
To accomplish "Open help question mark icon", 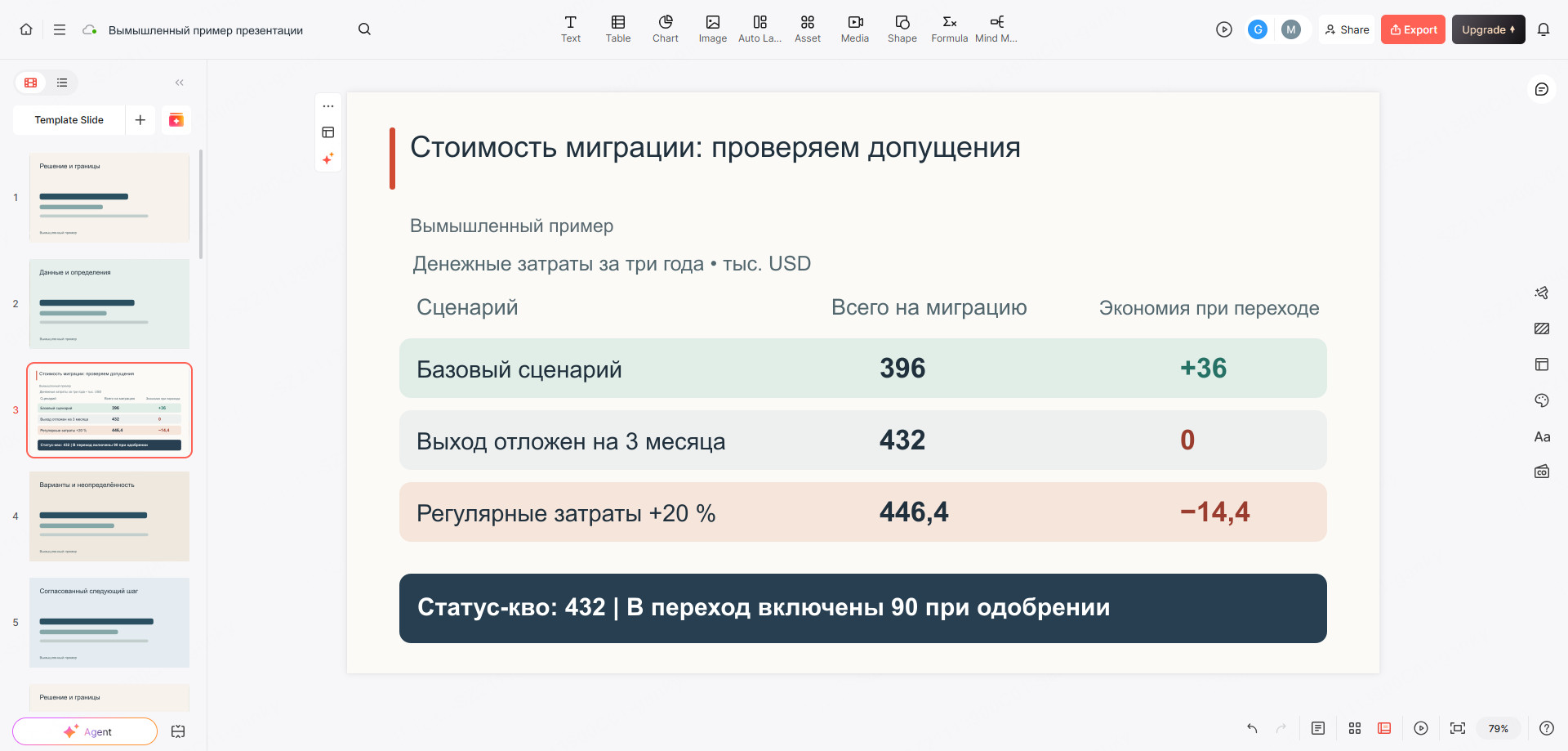I will (x=1547, y=728).
